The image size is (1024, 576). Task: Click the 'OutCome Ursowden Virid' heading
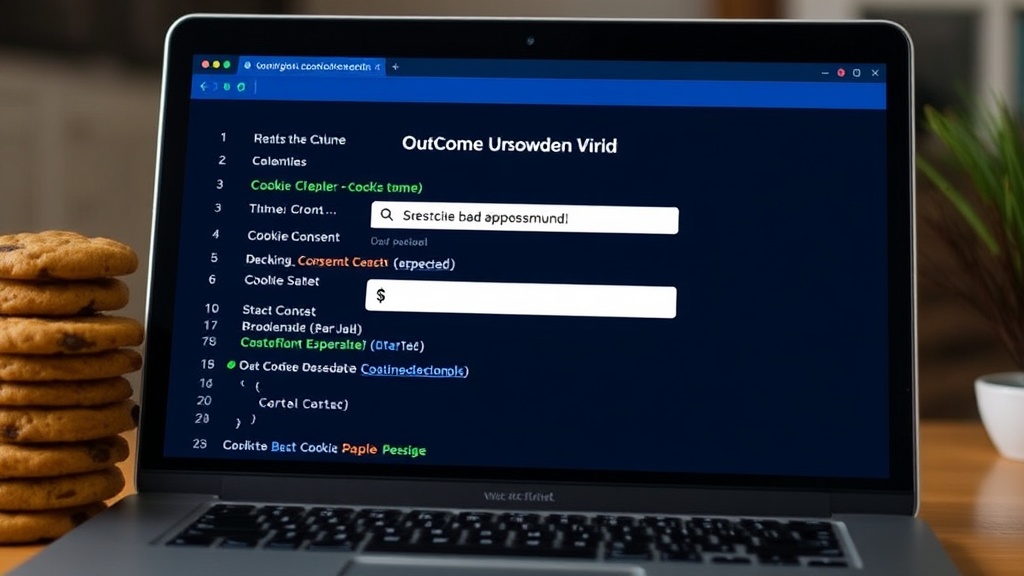[509, 145]
